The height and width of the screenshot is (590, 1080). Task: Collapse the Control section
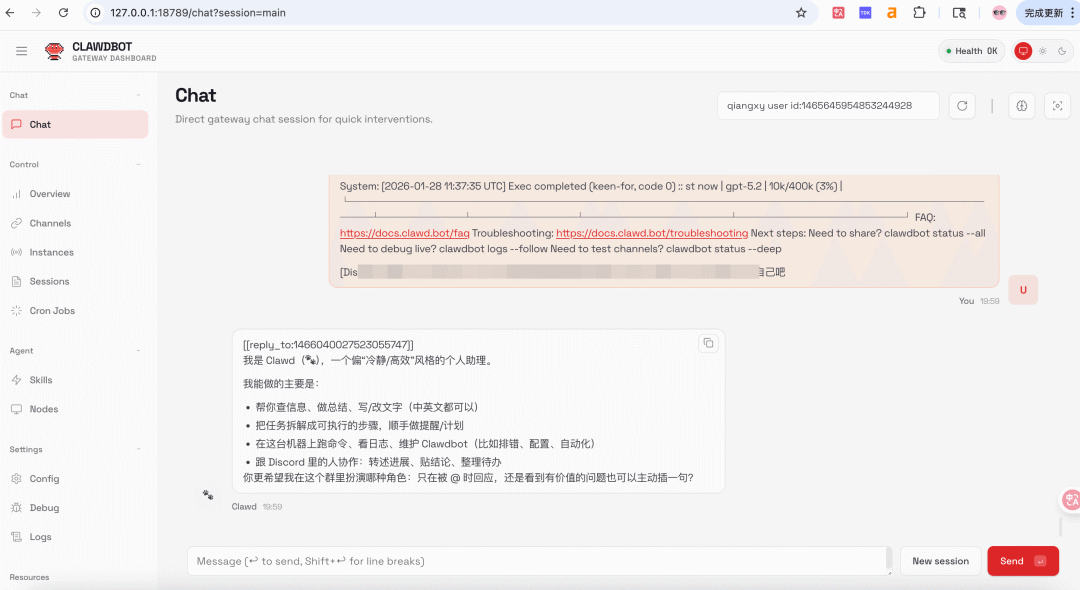click(140, 164)
